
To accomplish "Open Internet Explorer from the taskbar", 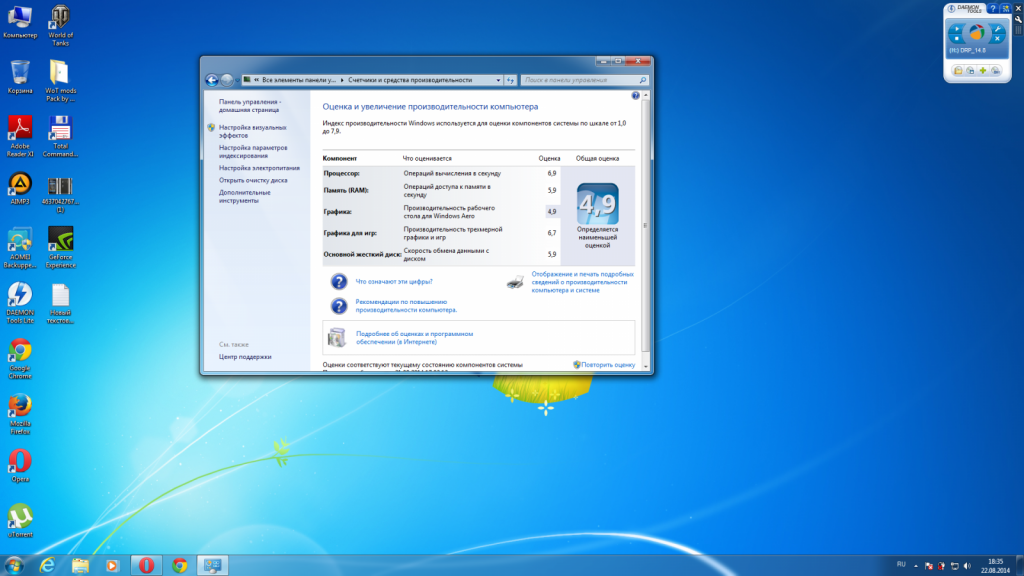I will click(x=47, y=565).
